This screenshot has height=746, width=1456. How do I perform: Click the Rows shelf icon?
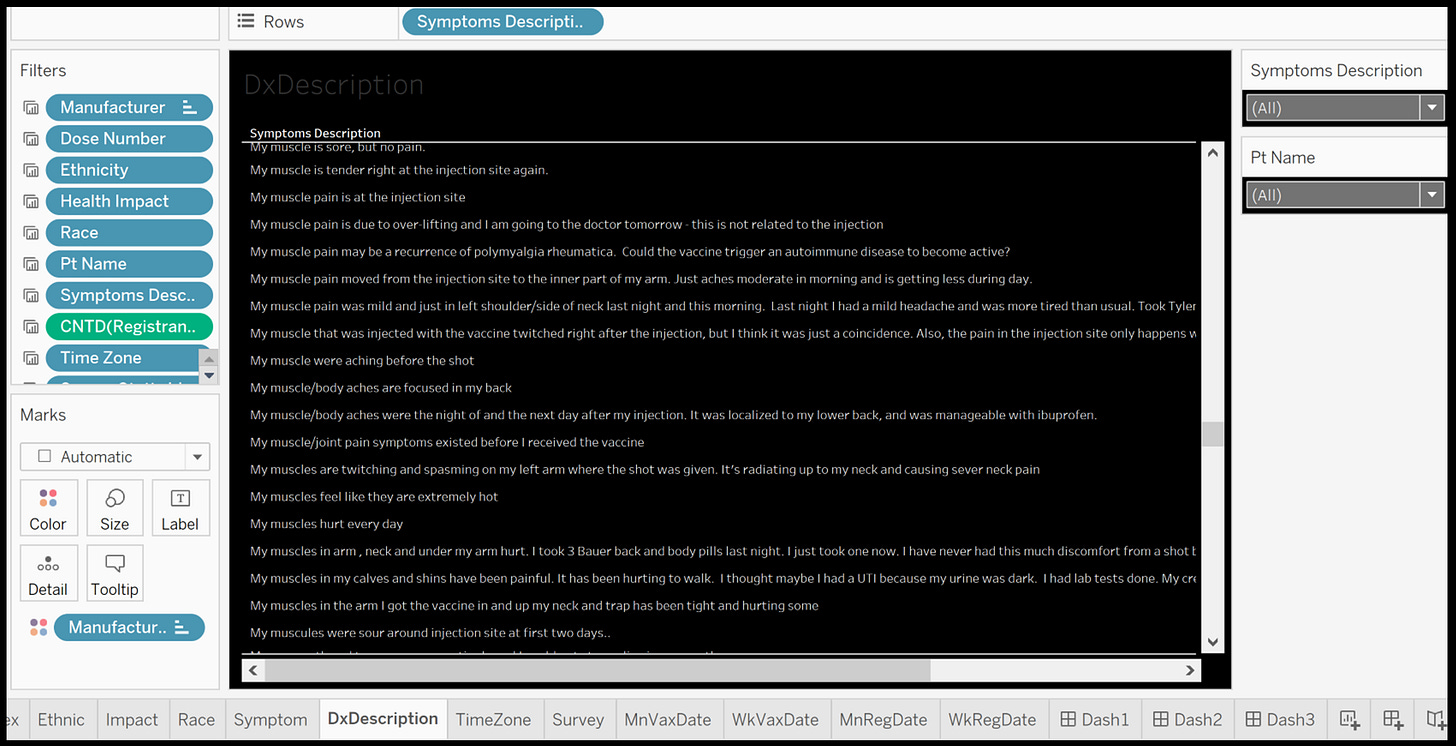click(x=246, y=21)
